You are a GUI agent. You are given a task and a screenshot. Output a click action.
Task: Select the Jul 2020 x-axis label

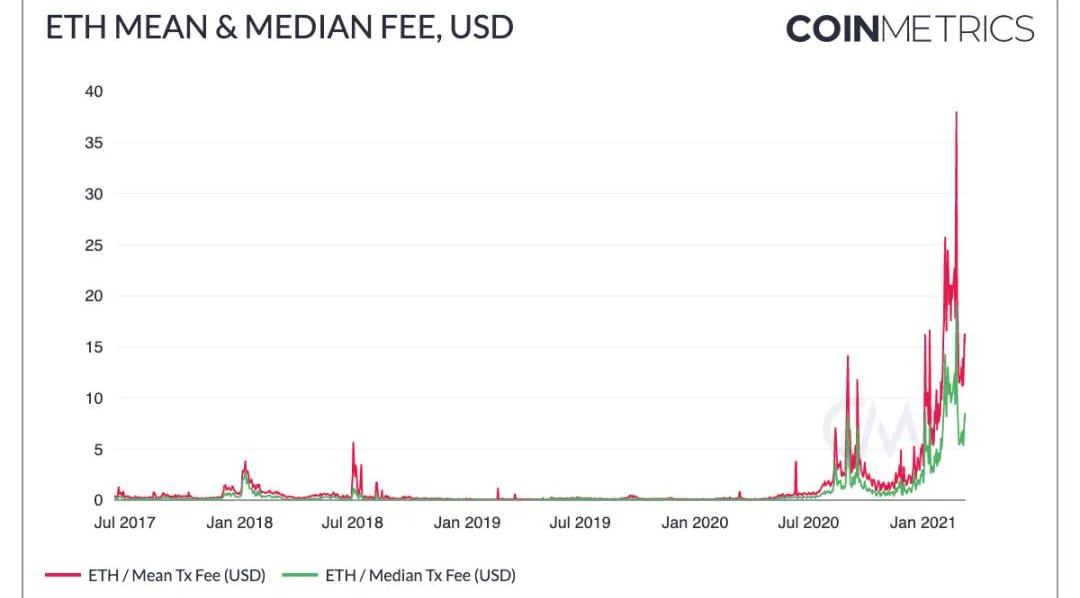(808, 522)
